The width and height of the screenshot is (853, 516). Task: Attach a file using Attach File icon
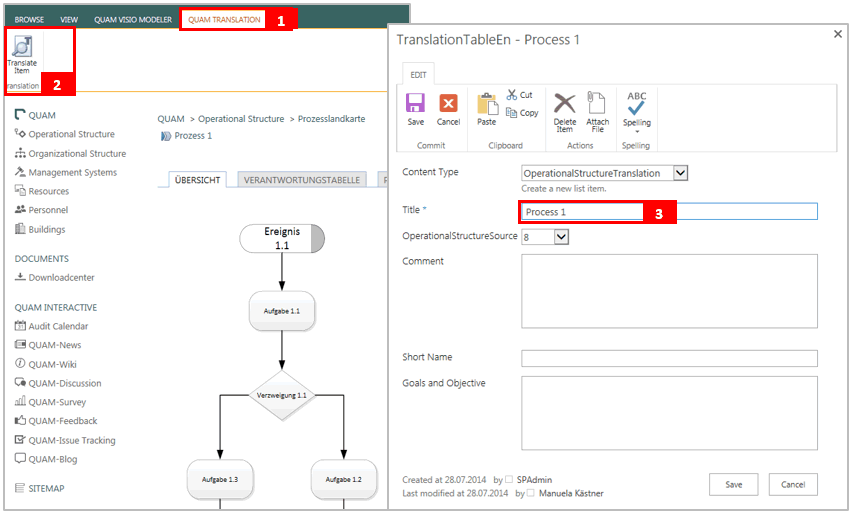click(597, 108)
